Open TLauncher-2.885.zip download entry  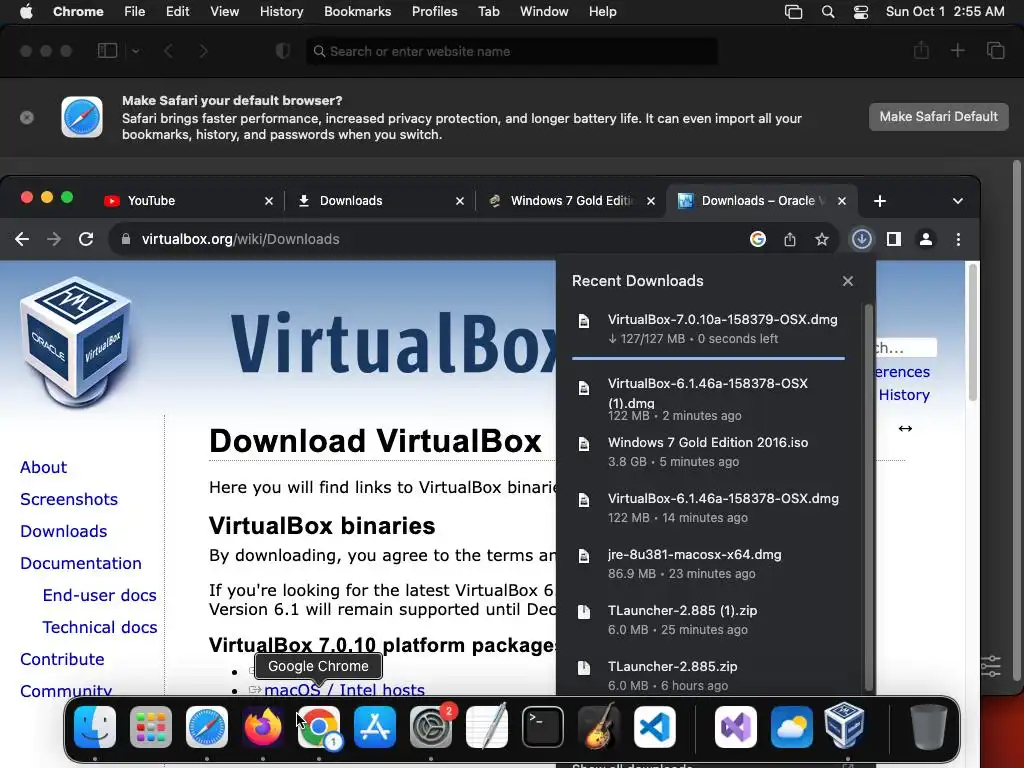click(x=709, y=676)
